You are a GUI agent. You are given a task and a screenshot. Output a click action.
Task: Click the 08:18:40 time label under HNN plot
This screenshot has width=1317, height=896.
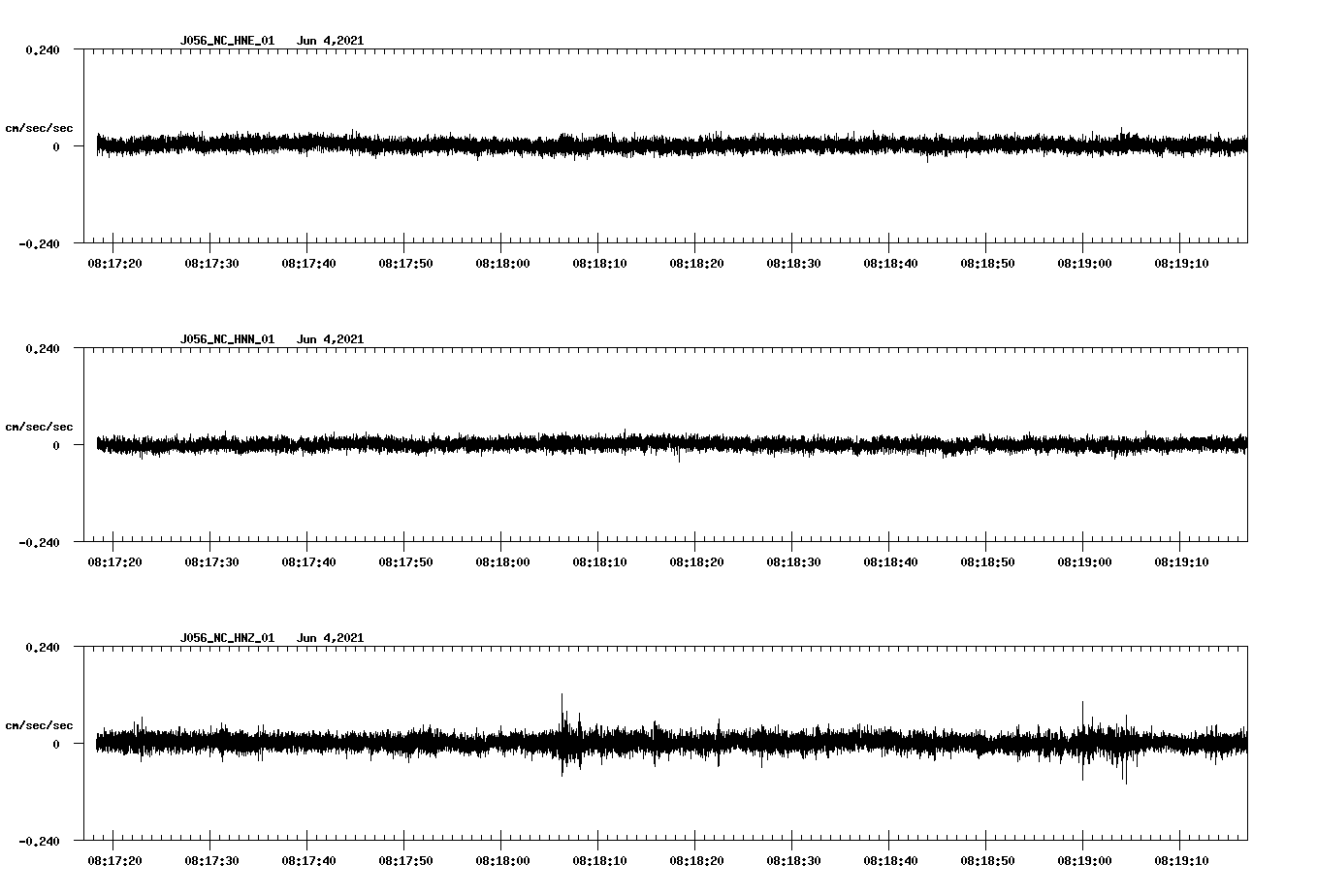pos(890,562)
